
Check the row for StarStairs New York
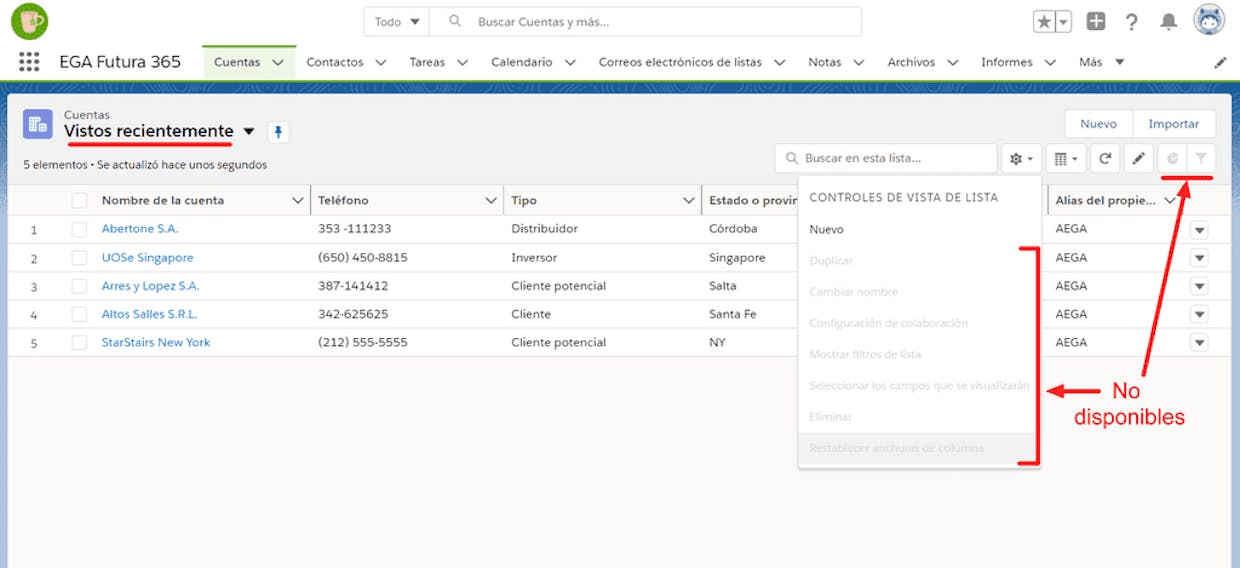79,342
